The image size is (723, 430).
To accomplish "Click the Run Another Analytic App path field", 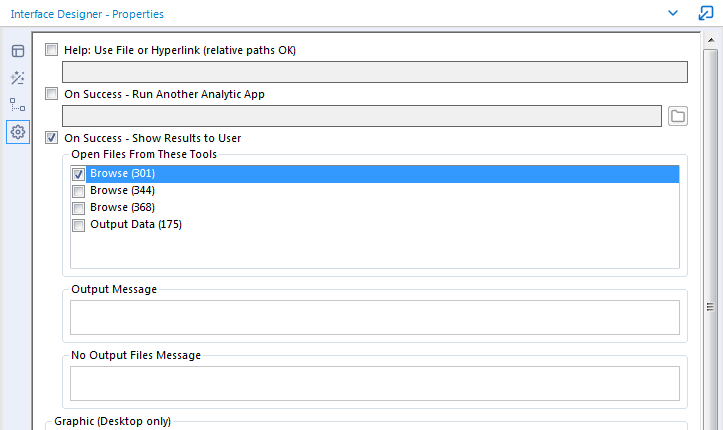I will tap(361, 116).
